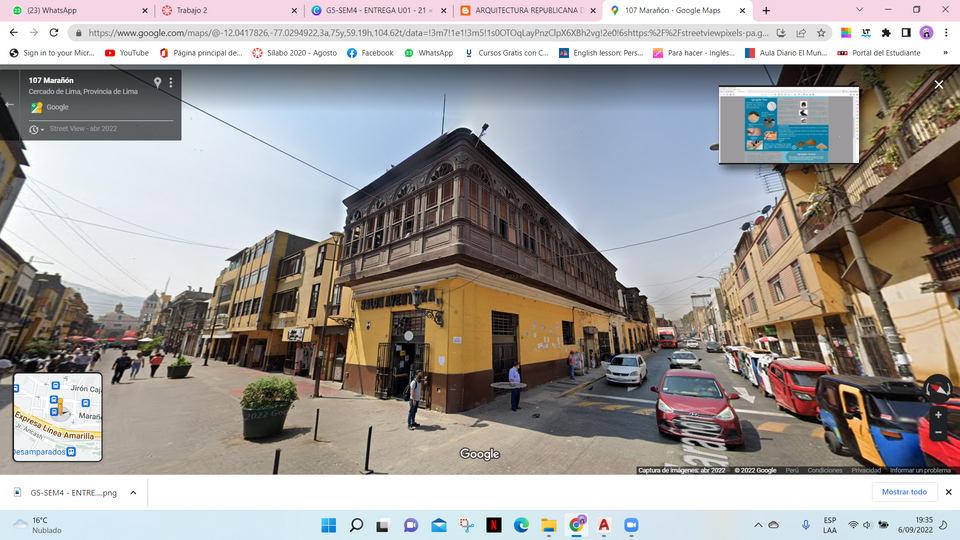Open the Facebook bookmark
Viewport: 960px width, 540px height.
pos(370,53)
